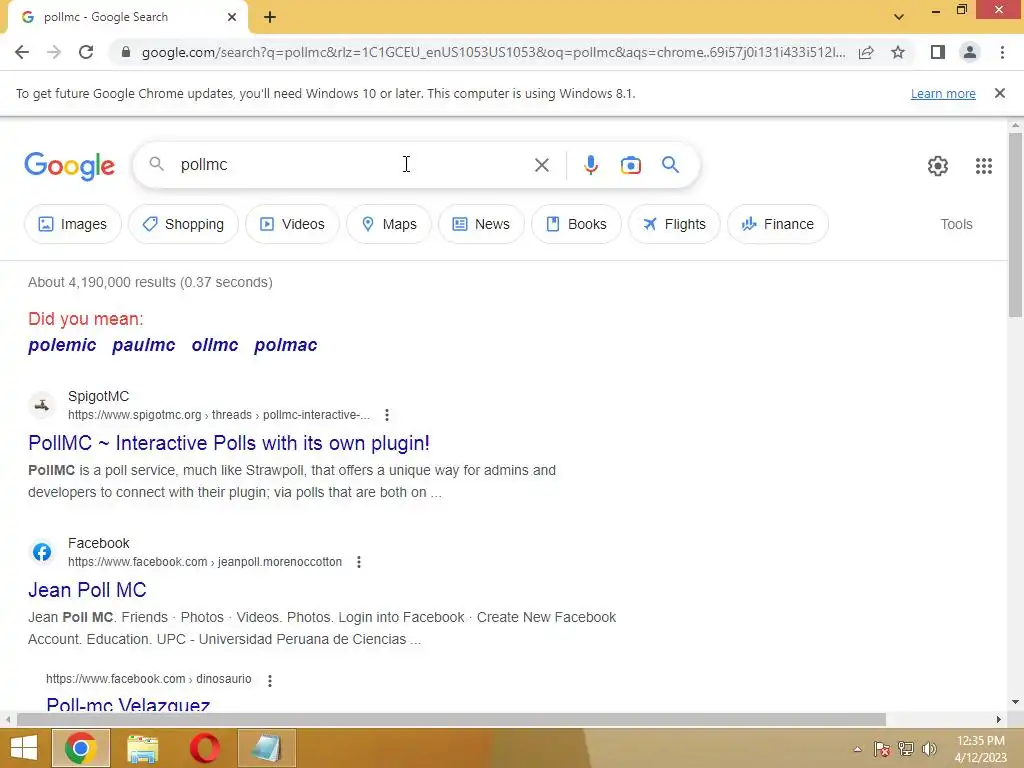1024x768 pixels.
Task: Click the vertical scrollbar thumb
Action: (x=1015, y=225)
